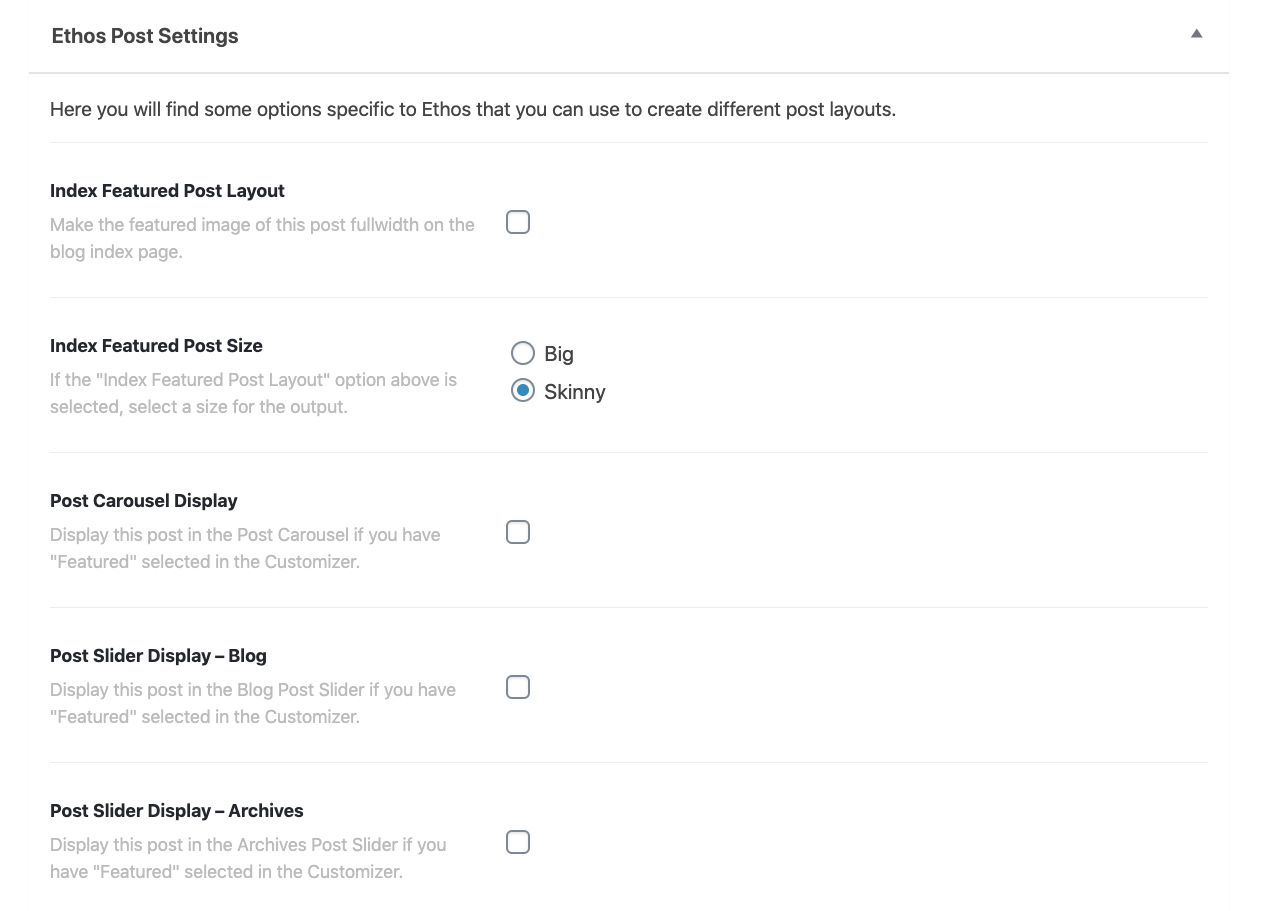Click the Index Featured Post Size heading
The height and width of the screenshot is (911, 1265).
[x=156, y=345]
